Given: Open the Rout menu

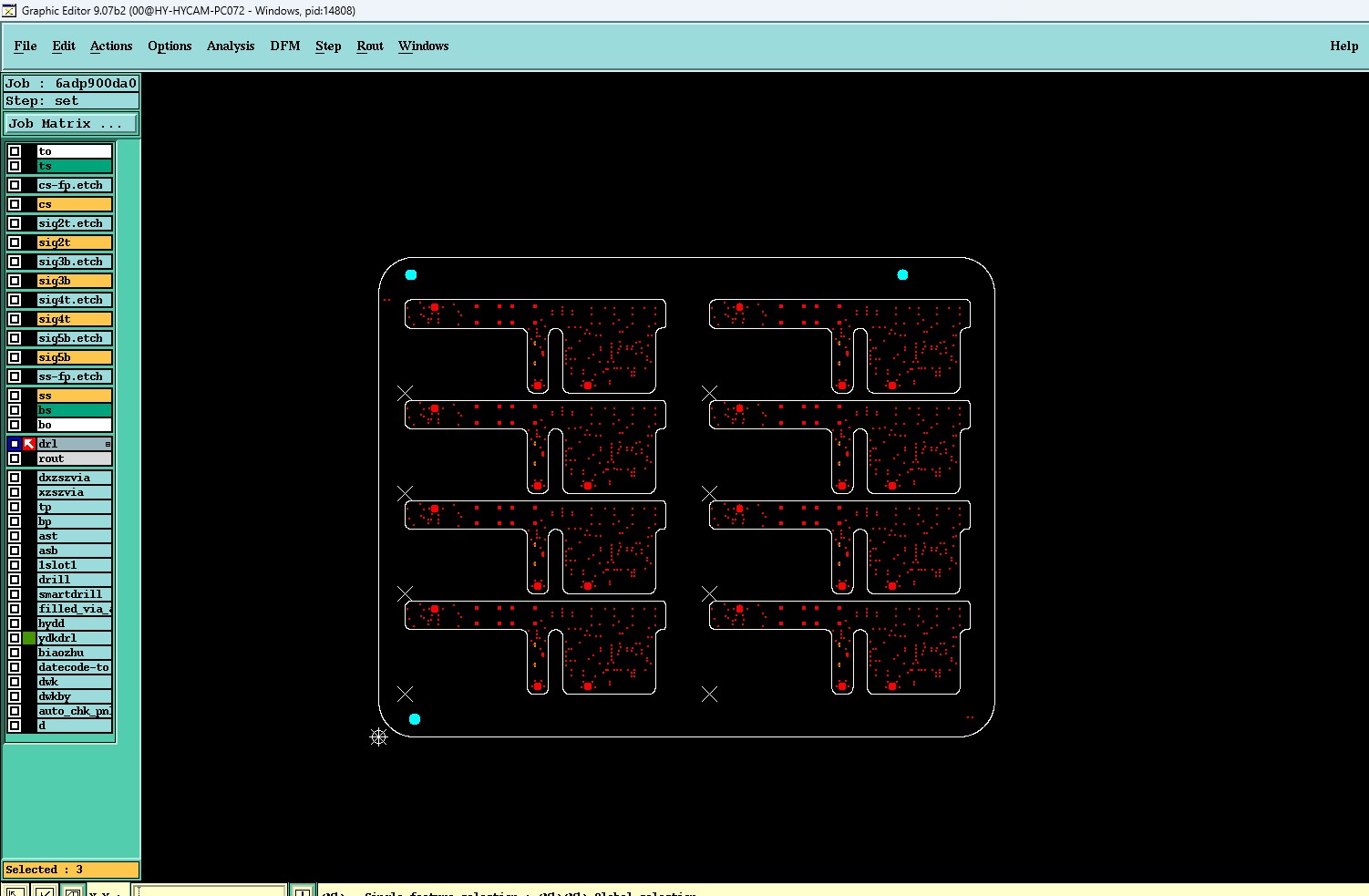Looking at the screenshot, I should click(370, 46).
